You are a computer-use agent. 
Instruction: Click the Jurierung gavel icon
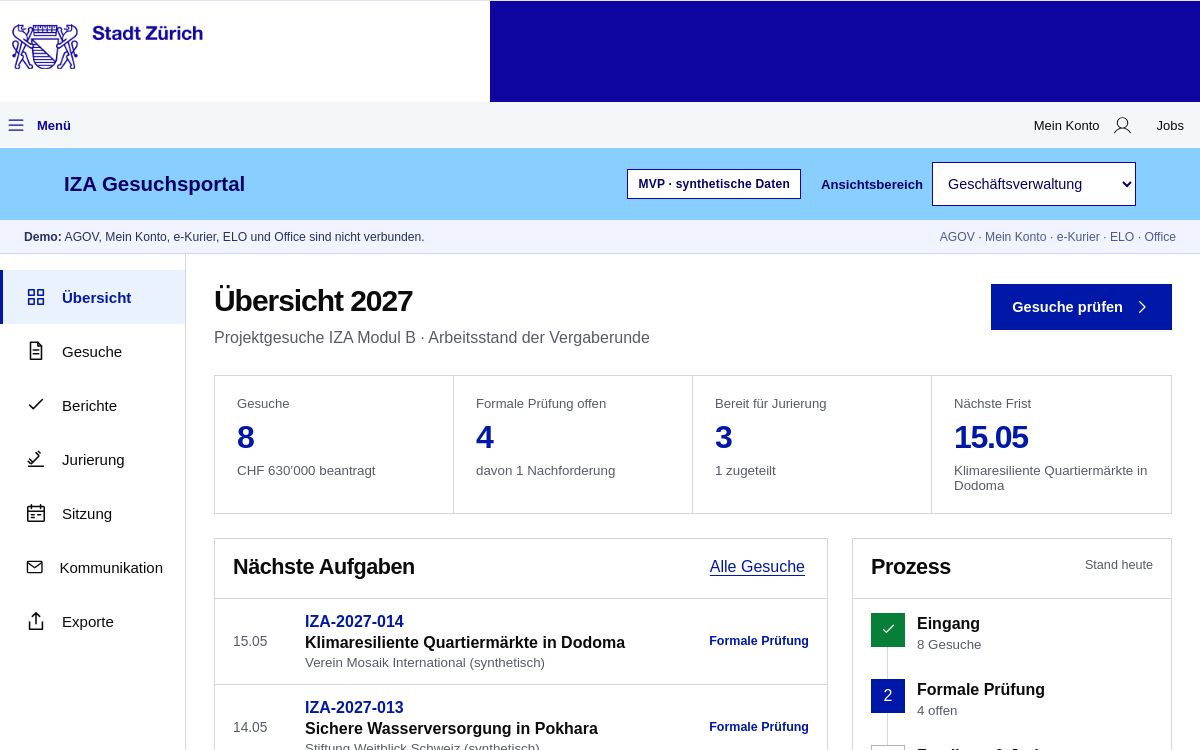click(x=36, y=459)
